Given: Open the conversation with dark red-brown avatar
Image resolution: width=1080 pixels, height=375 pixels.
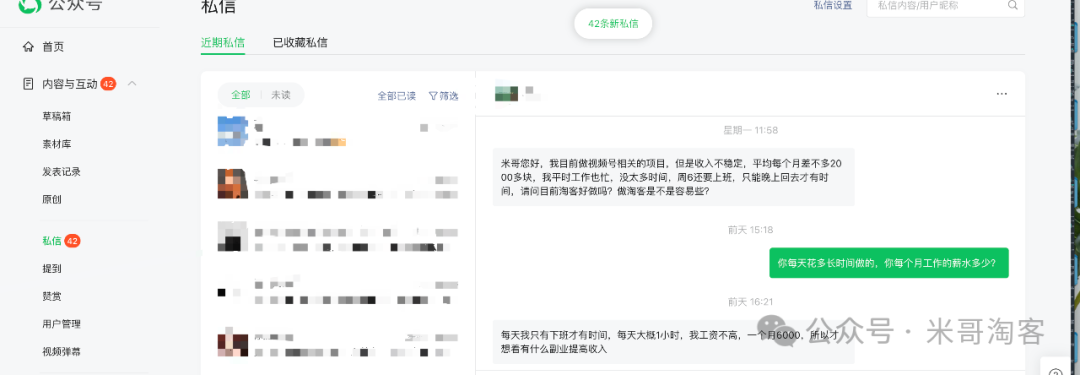Looking at the screenshot, I should (338, 343).
